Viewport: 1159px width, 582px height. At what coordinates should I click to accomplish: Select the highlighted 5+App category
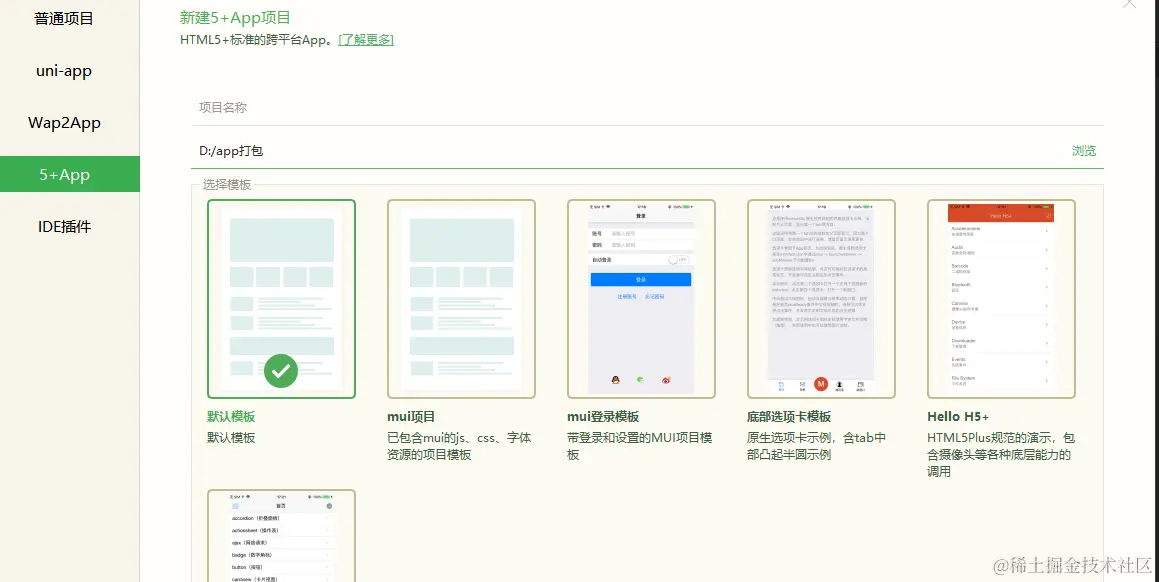pos(62,174)
